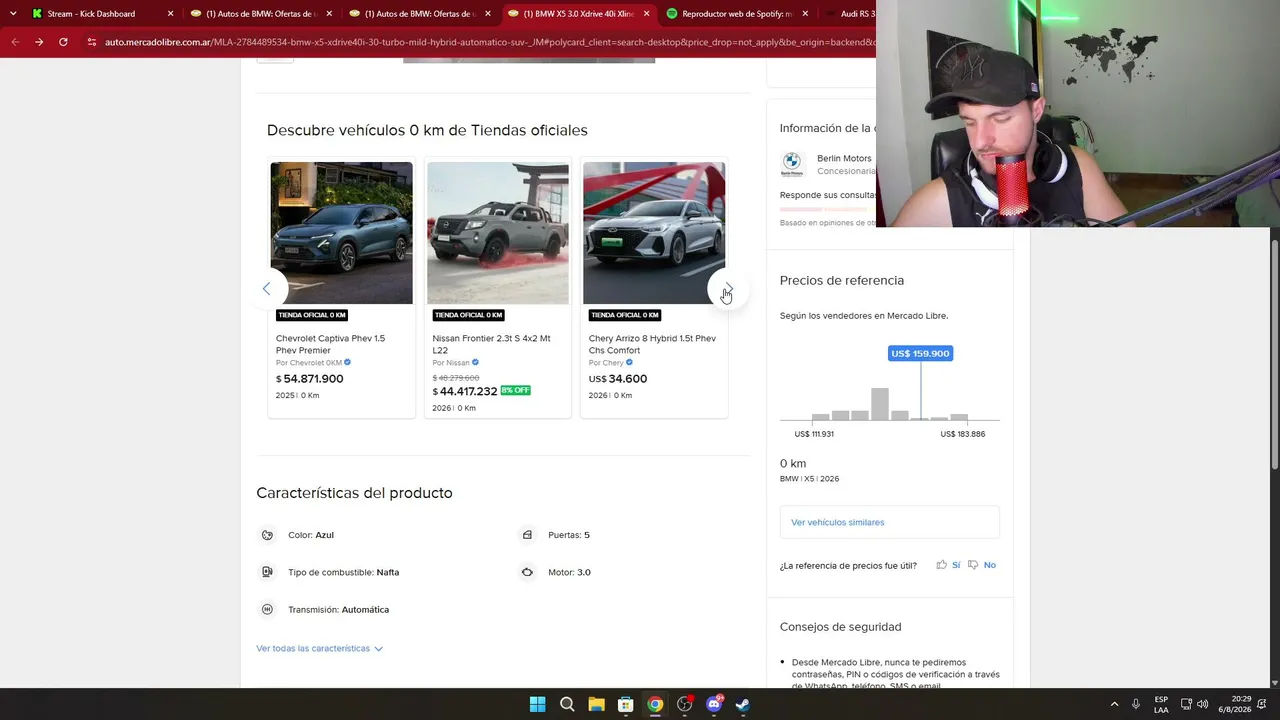The width and height of the screenshot is (1280, 720).
Task: Open Steam from taskbar
Action: (743, 704)
